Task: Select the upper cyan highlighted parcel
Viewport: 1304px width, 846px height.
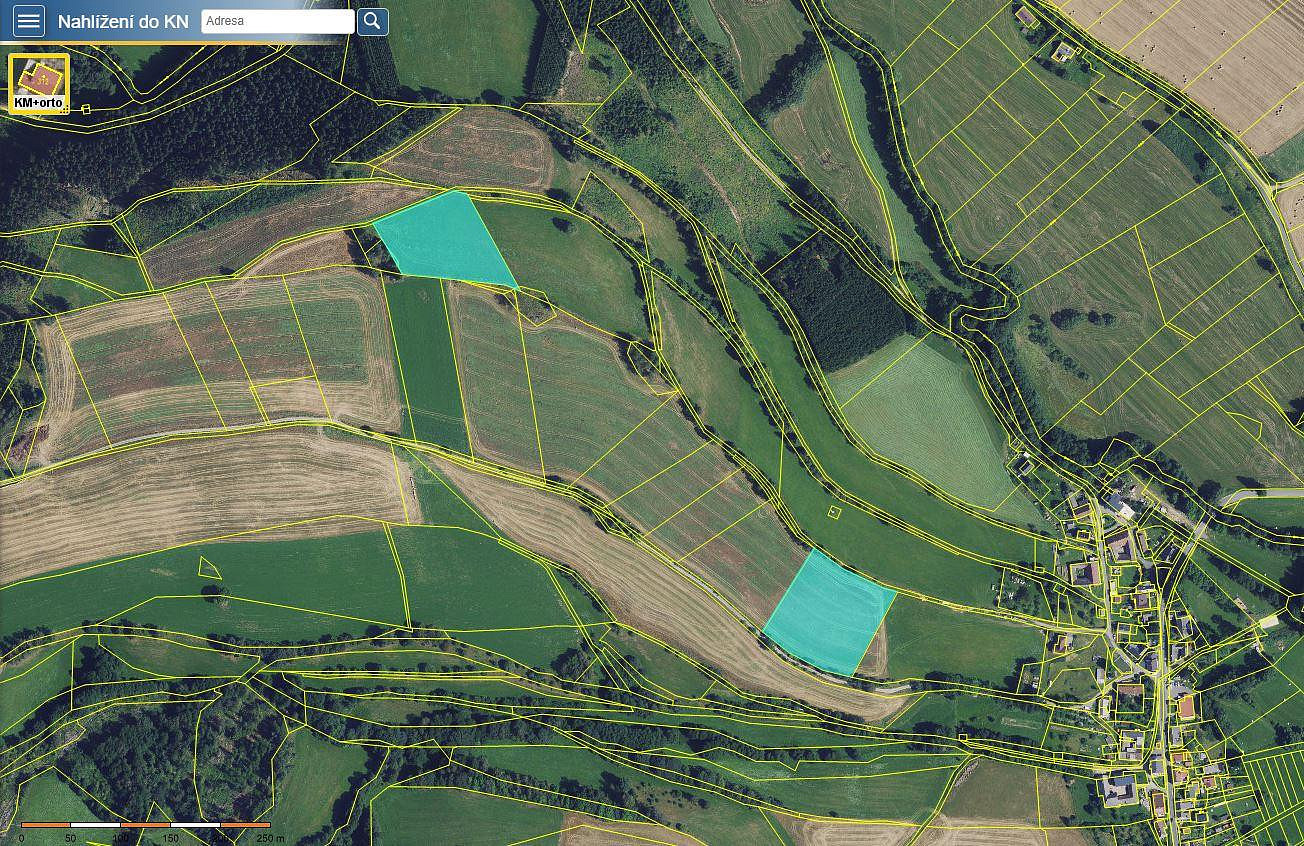Action: [446, 240]
